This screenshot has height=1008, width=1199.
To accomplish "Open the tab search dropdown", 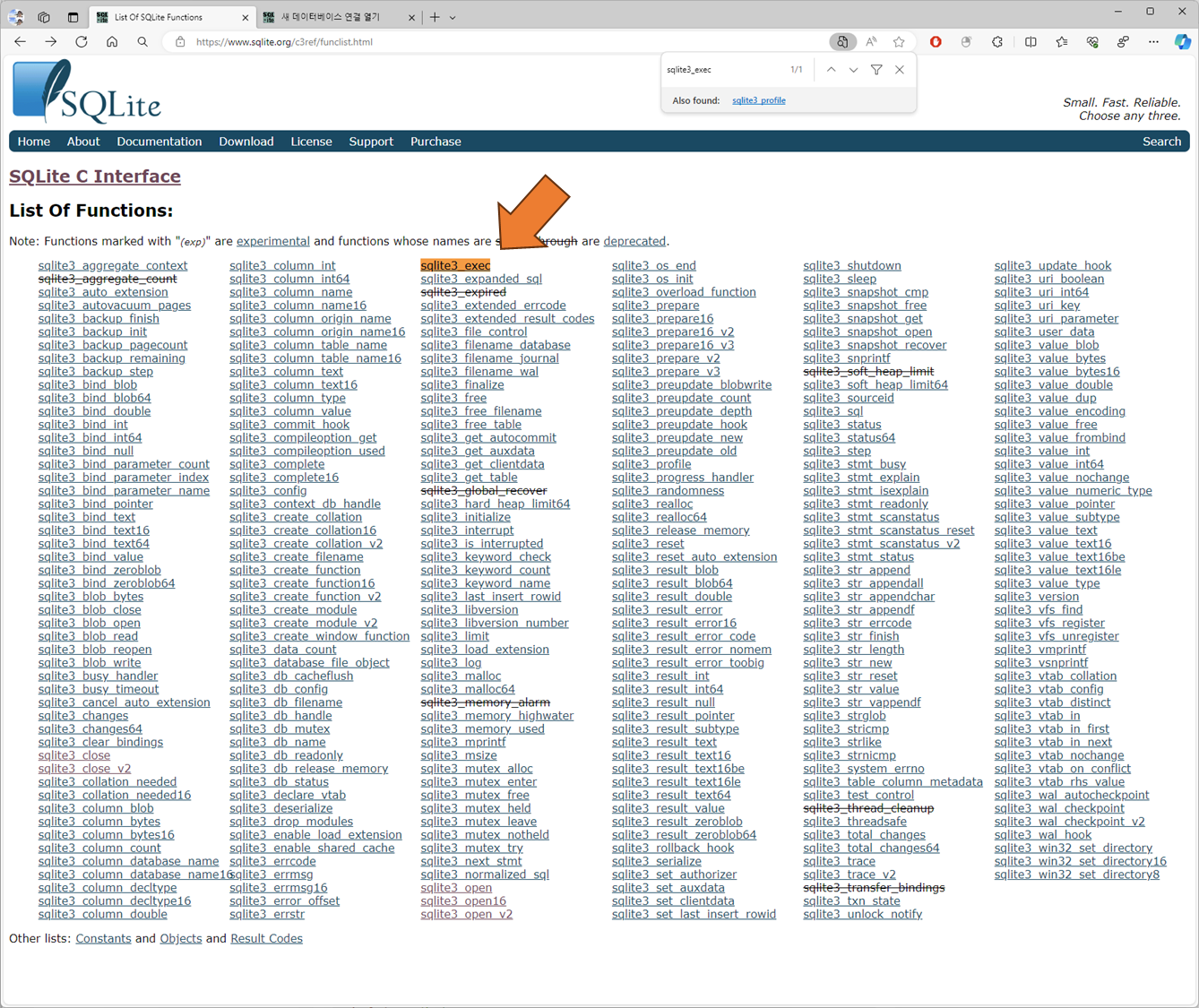I will click(453, 17).
